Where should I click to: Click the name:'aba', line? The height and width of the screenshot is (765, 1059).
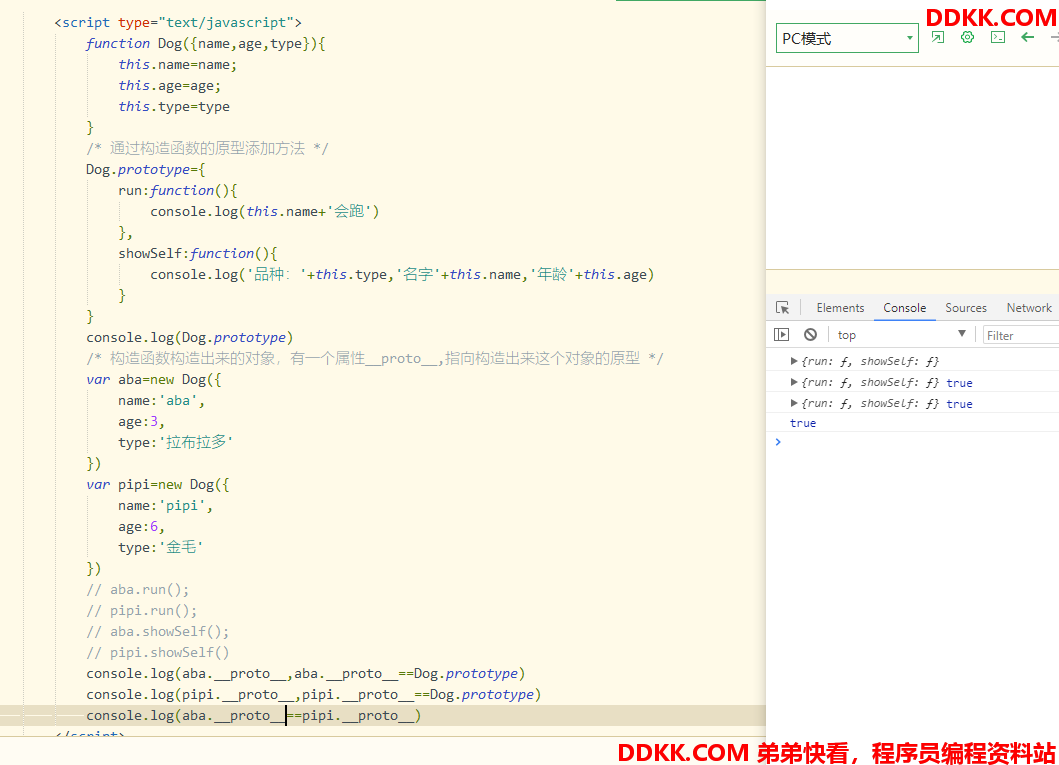pyautogui.click(x=161, y=400)
